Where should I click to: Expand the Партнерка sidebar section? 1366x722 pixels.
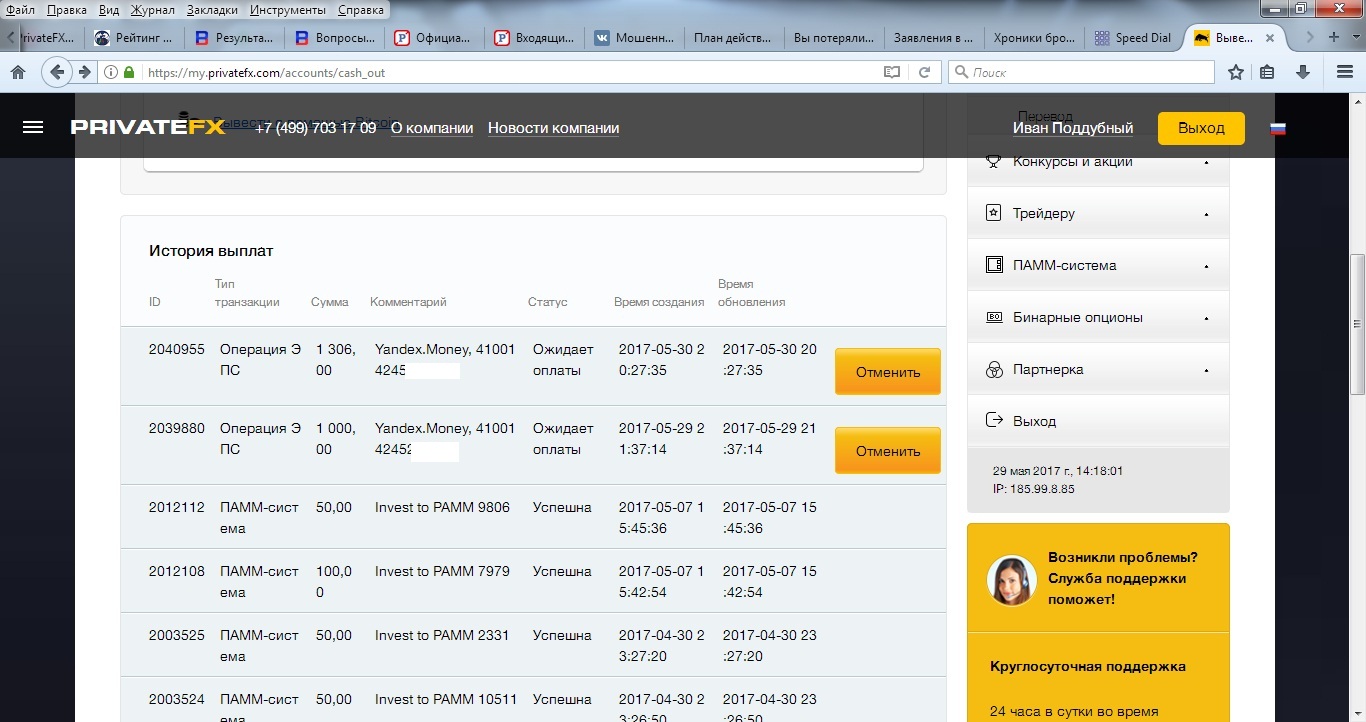coord(1097,369)
